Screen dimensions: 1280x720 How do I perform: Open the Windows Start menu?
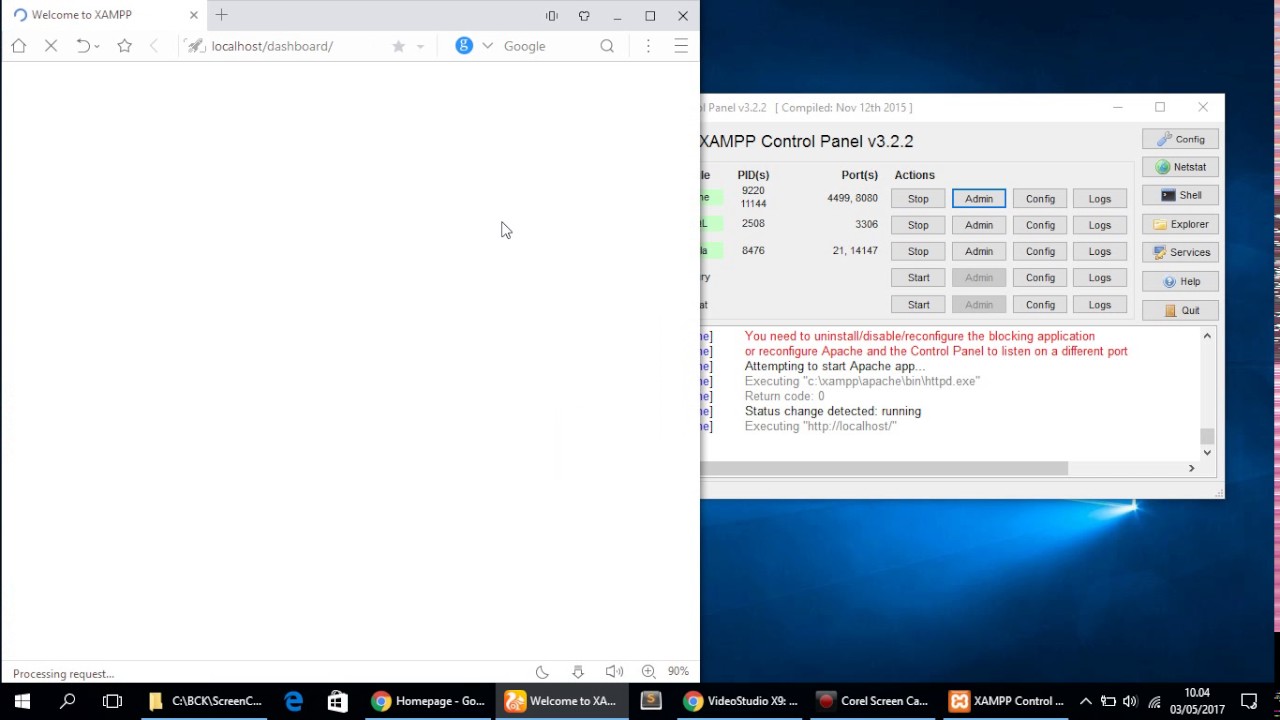[x=22, y=701]
